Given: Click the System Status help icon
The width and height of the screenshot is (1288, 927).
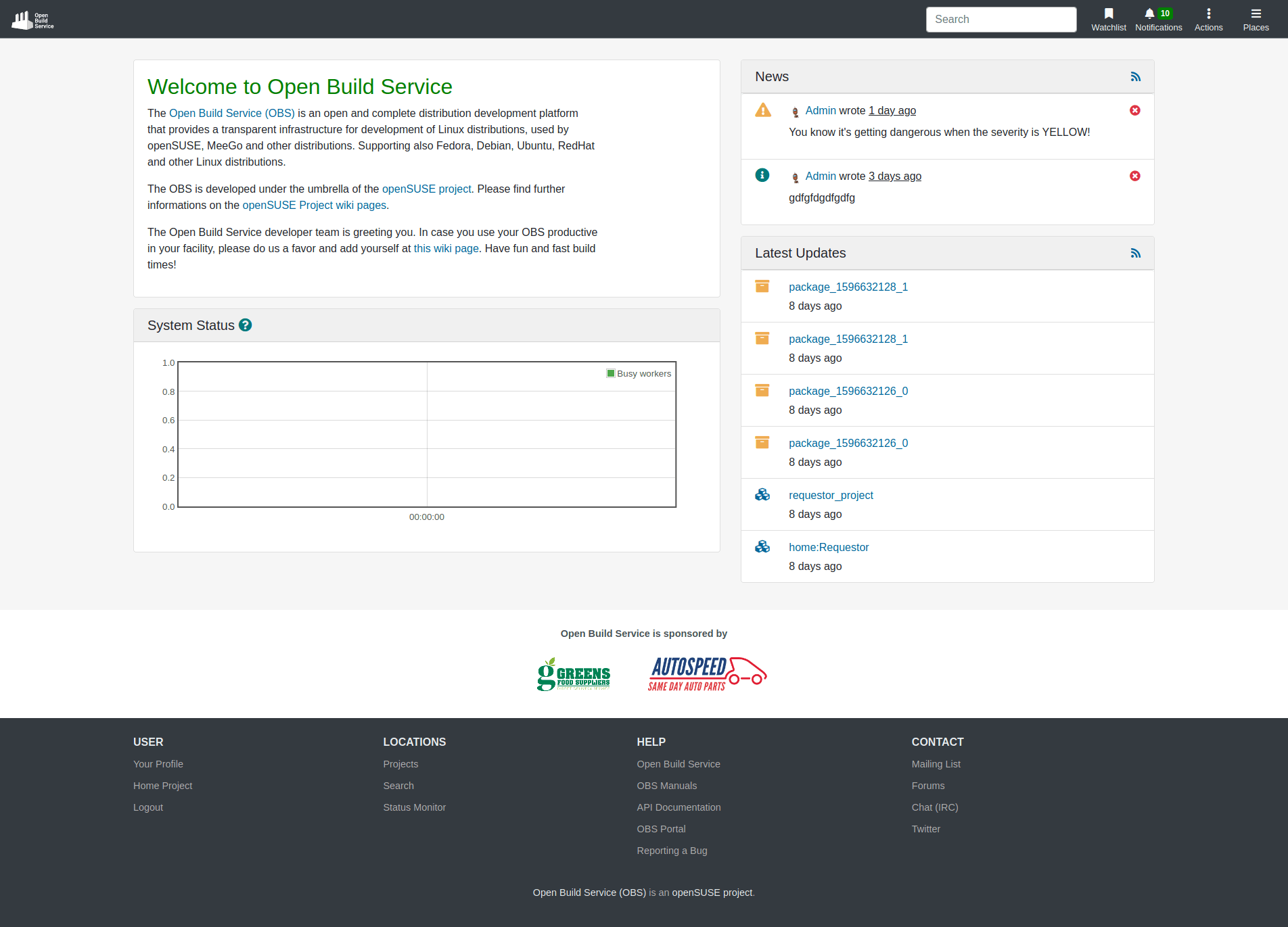Looking at the screenshot, I should [x=245, y=325].
